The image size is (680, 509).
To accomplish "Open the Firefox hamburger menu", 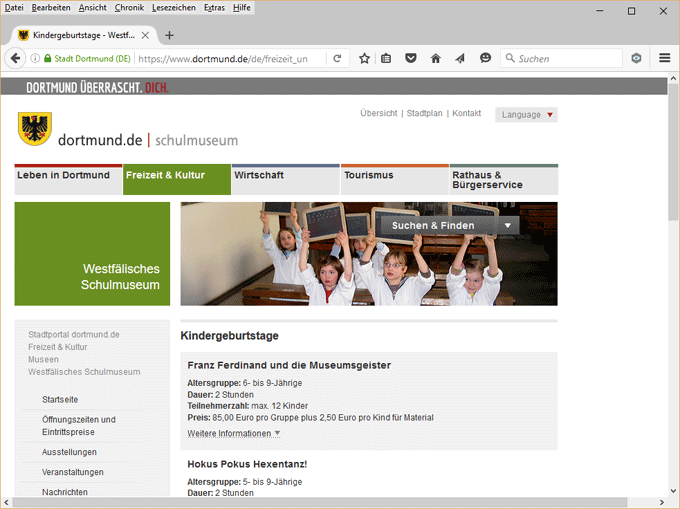I will (664, 58).
